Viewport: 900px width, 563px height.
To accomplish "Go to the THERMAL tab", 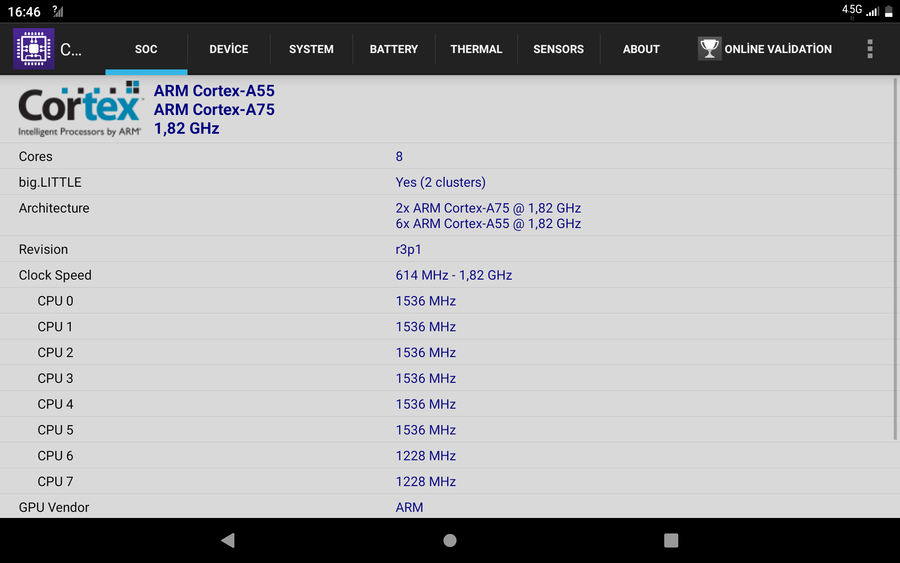I will pyautogui.click(x=476, y=49).
